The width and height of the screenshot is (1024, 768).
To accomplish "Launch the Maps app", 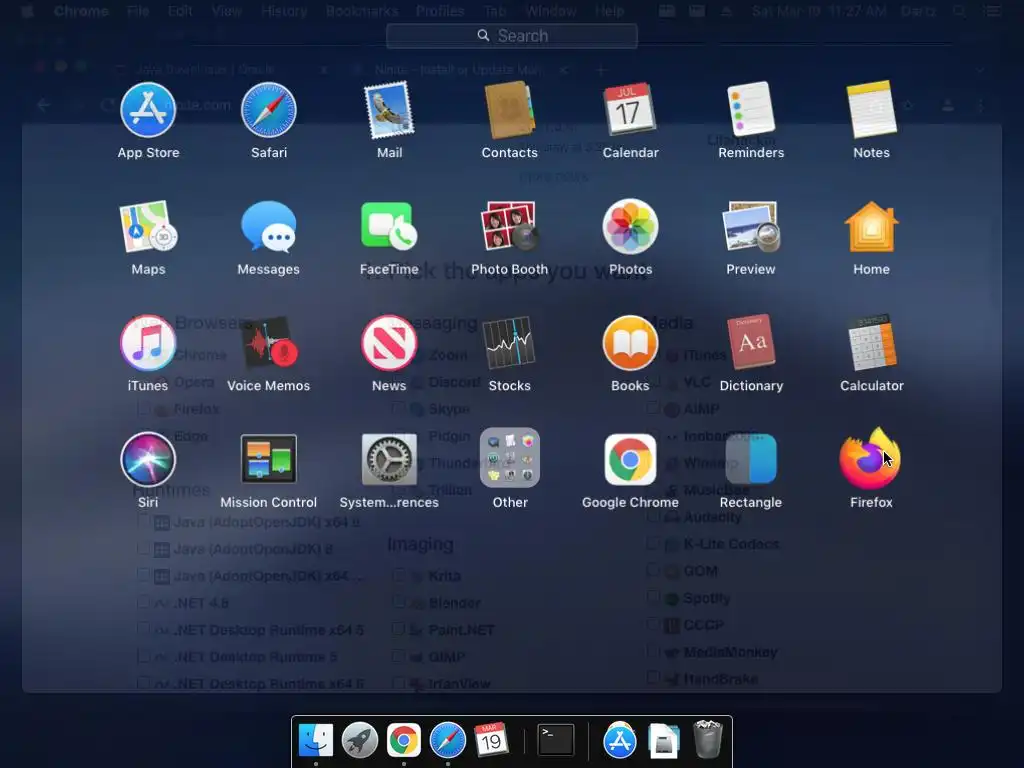I will click(148, 227).
